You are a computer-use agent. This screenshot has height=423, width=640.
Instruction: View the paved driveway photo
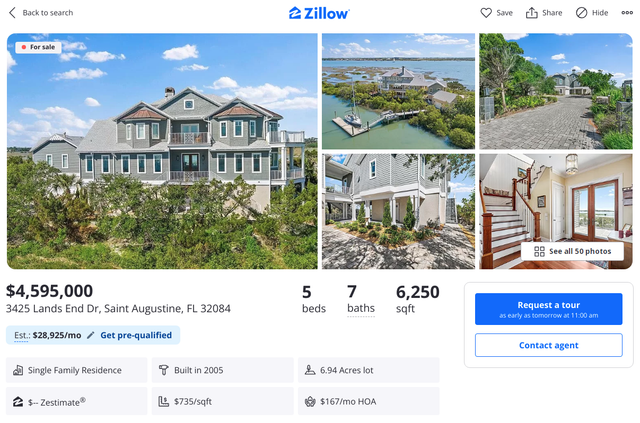555,91
